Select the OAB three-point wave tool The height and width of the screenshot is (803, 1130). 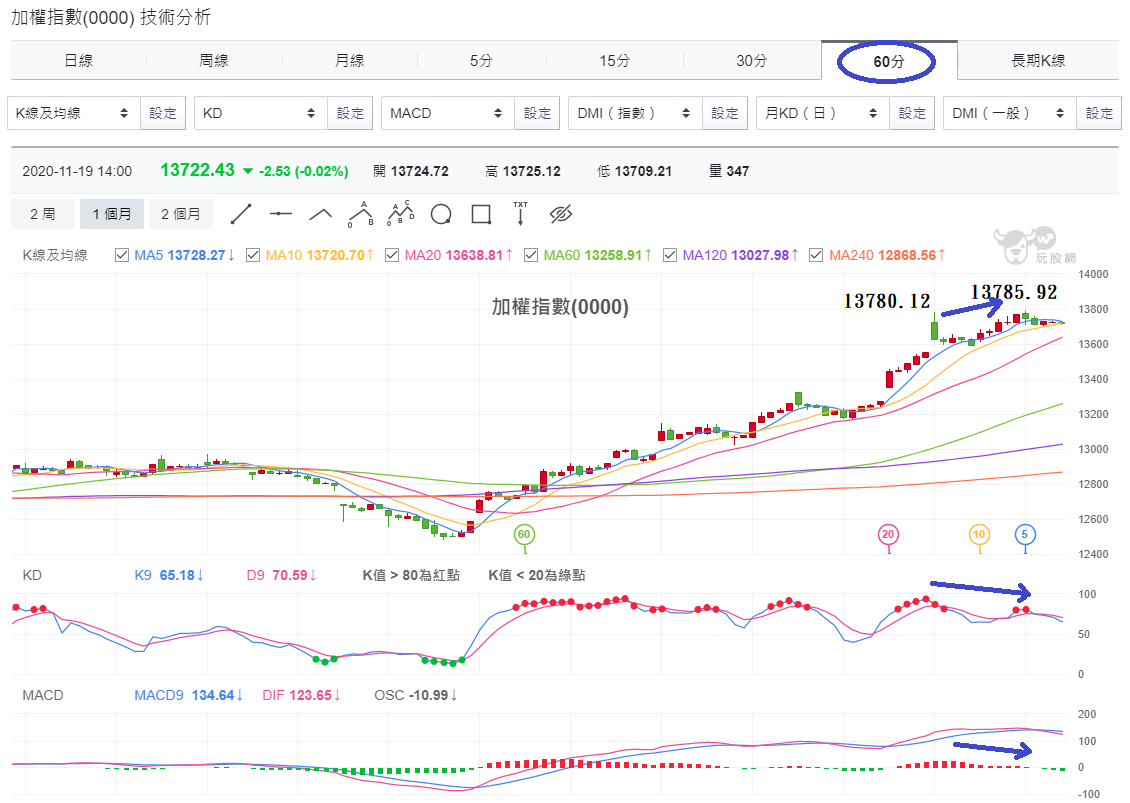tap(360, 214)
